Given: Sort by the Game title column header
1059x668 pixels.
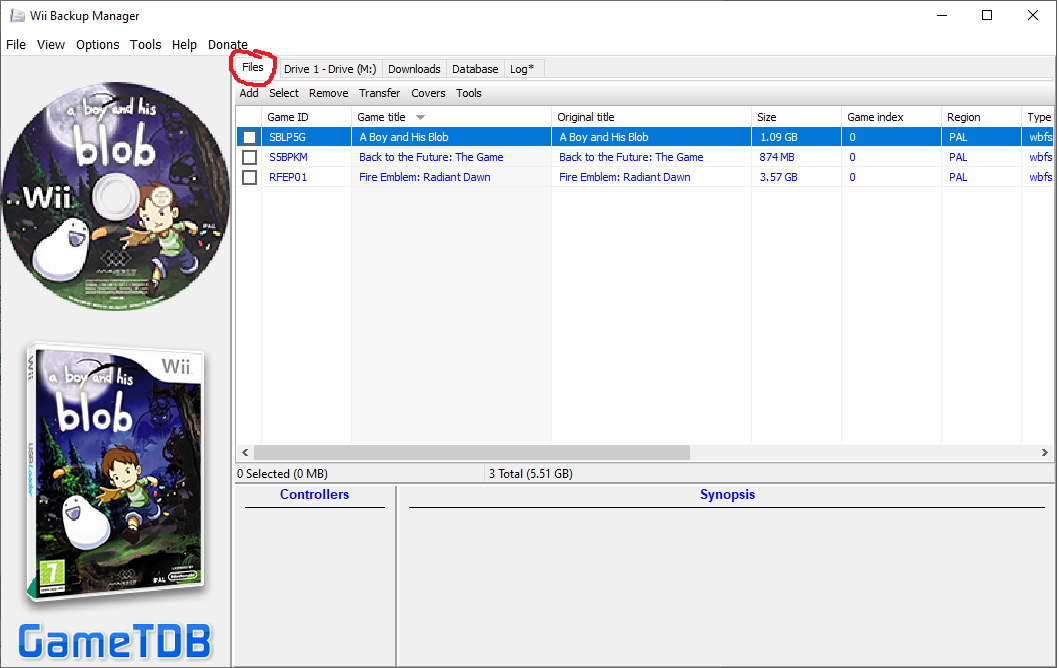Looking at the screenshot, I should (x=451, y=117).
